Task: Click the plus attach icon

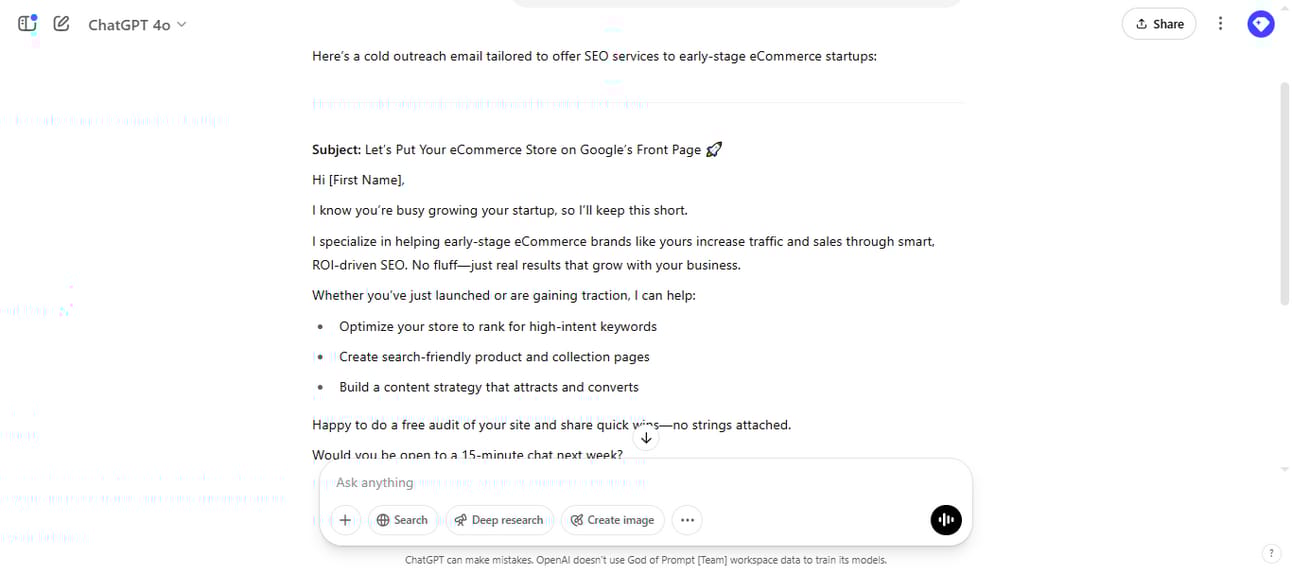Action: click(345, 520)
